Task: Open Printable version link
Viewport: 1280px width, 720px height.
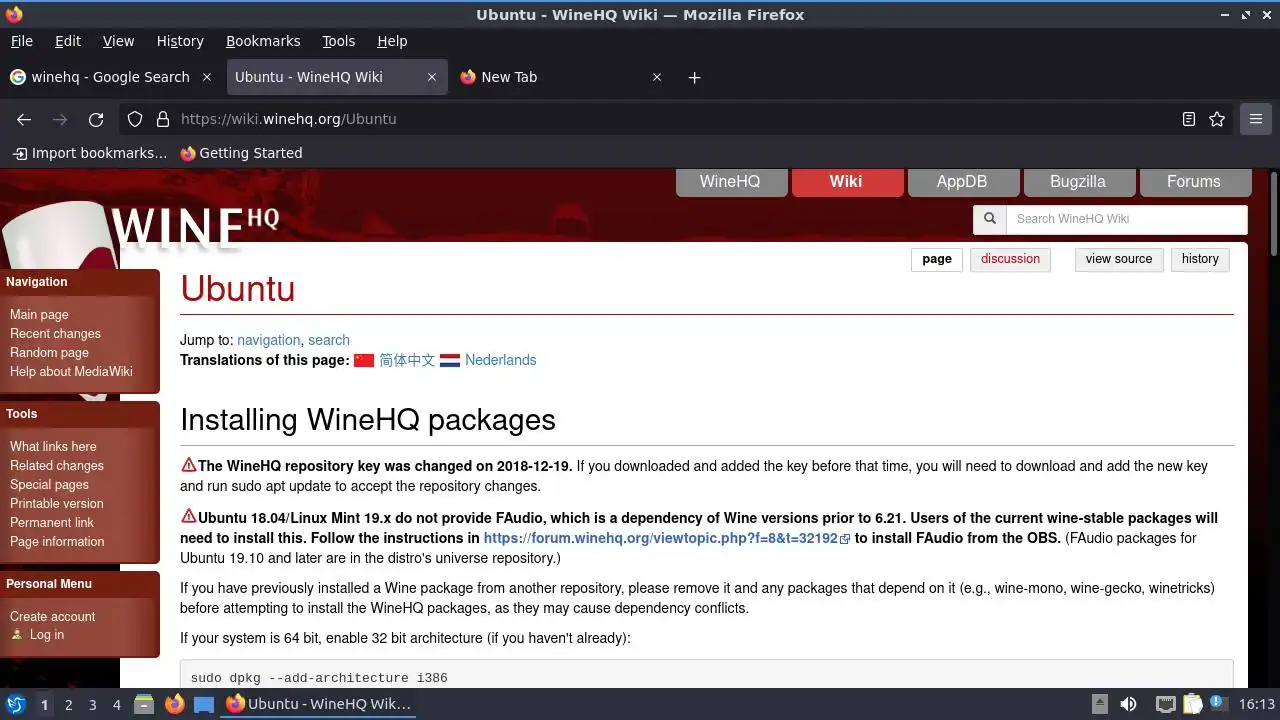Action: [x=57, y=504]
